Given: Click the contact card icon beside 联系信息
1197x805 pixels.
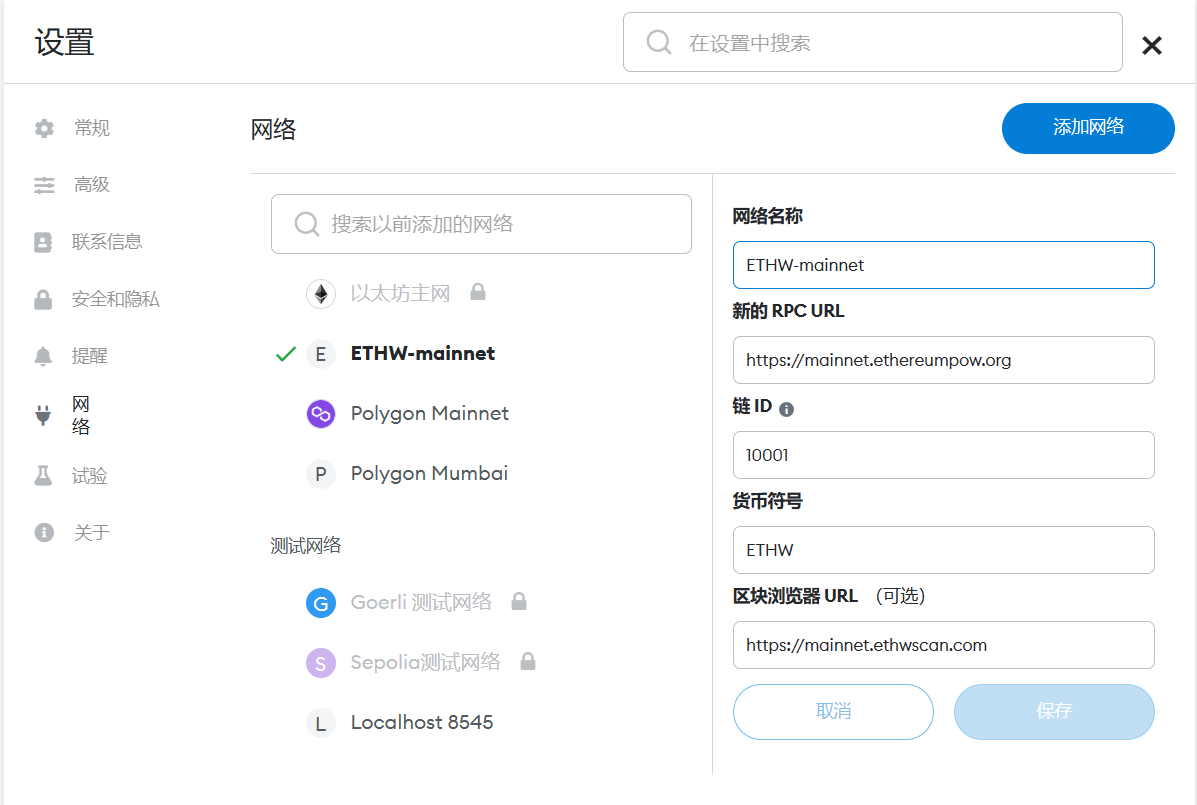Looking at the screenshot, I should point(44,242).
